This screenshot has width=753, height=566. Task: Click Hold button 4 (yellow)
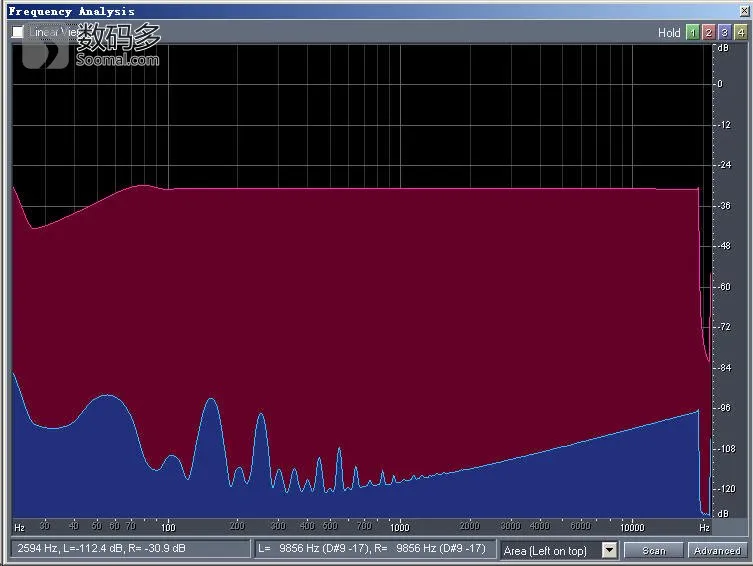[741, 32]
